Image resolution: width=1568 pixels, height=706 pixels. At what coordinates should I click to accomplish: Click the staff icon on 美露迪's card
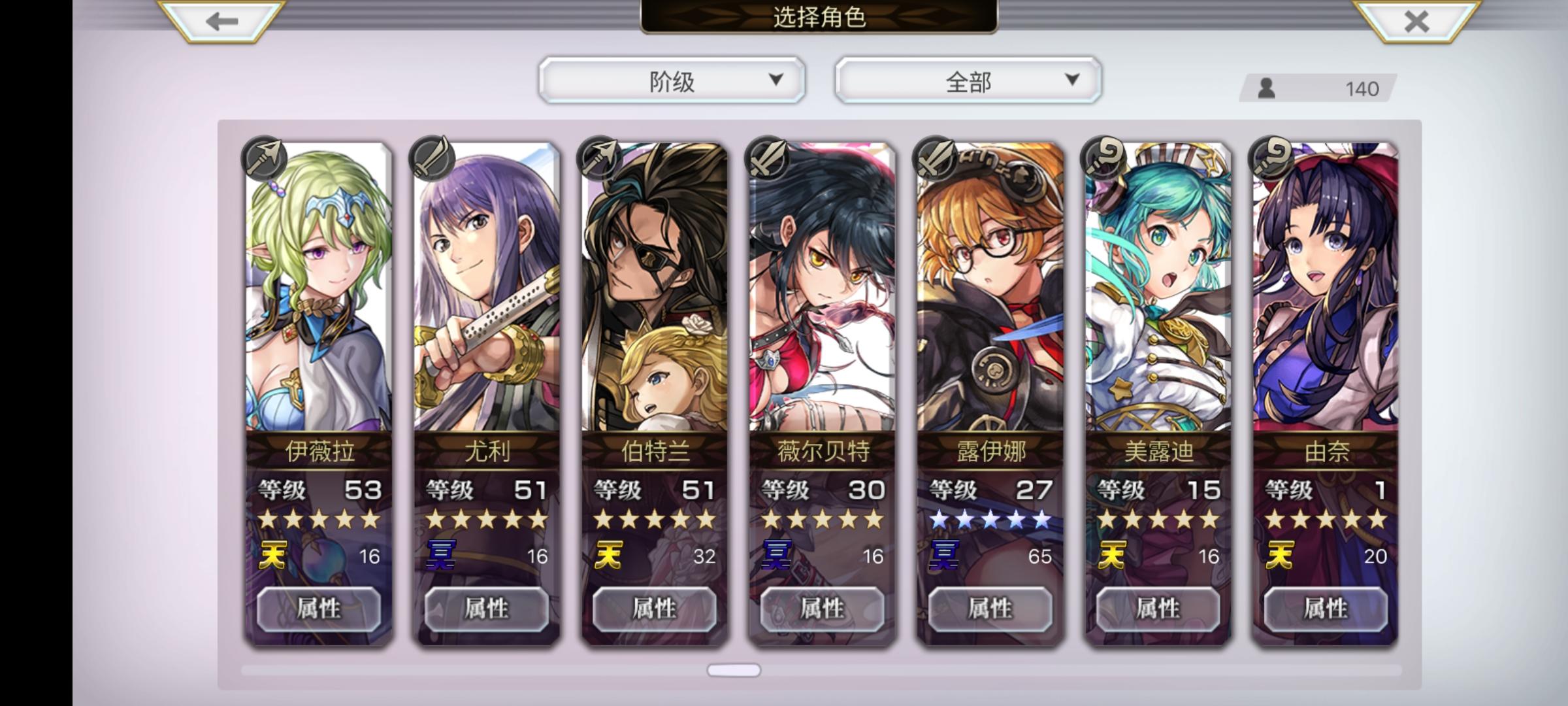(1103, 158)
